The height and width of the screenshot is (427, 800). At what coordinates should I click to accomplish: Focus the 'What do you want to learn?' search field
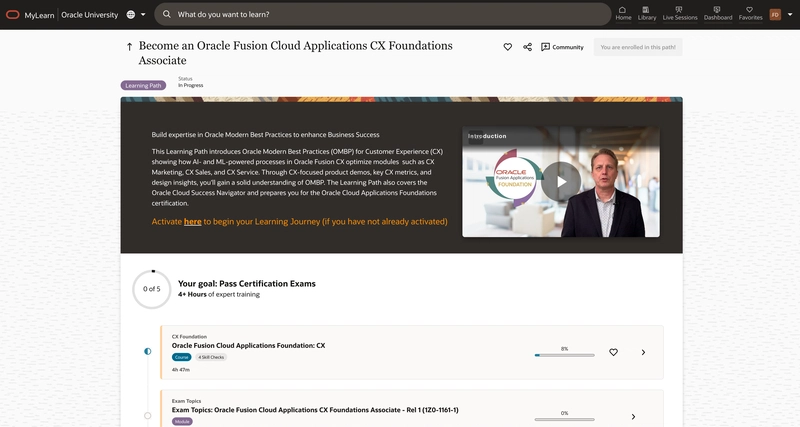pyautogui.click(x=383, y=14)
